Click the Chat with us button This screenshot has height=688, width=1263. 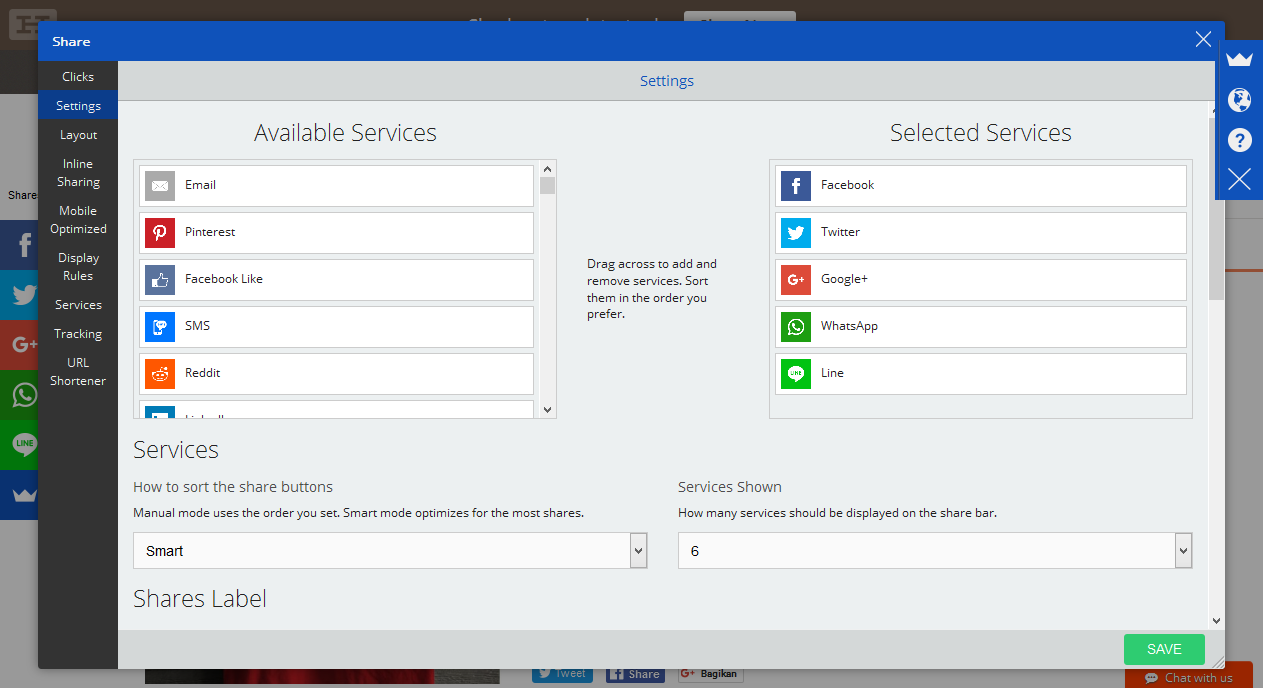(x=1188, y=677)
